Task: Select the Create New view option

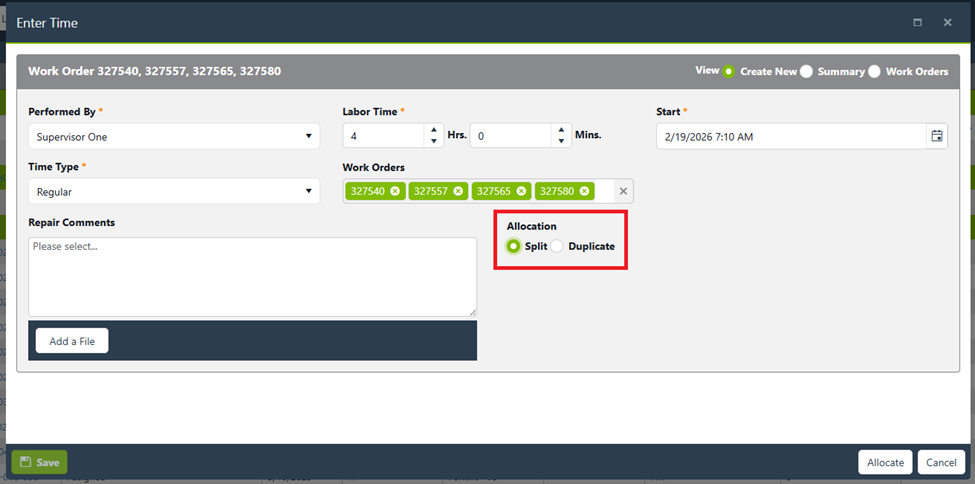Action: (729, 71)
